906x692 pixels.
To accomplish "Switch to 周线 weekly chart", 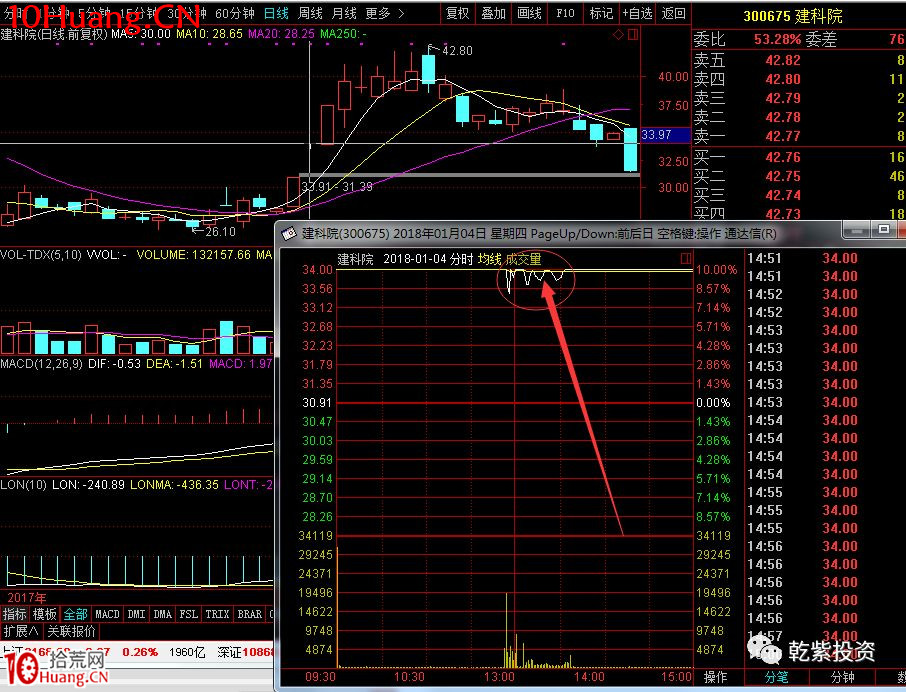I will click(310, 13).
